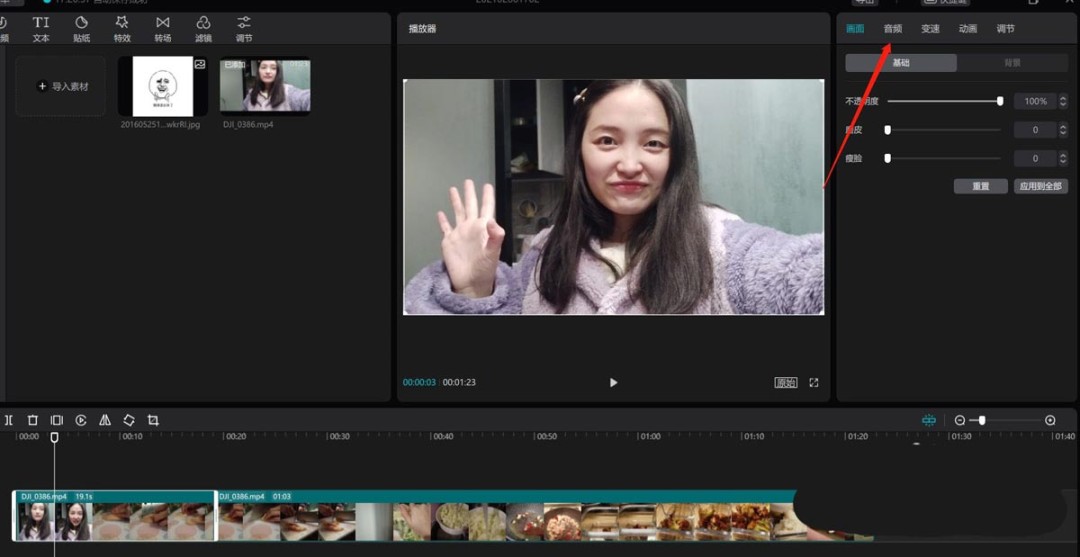This screenshot has width=1080, height=557.
Task: Click the 导入素材 import media button
Action: coord(61,86)
